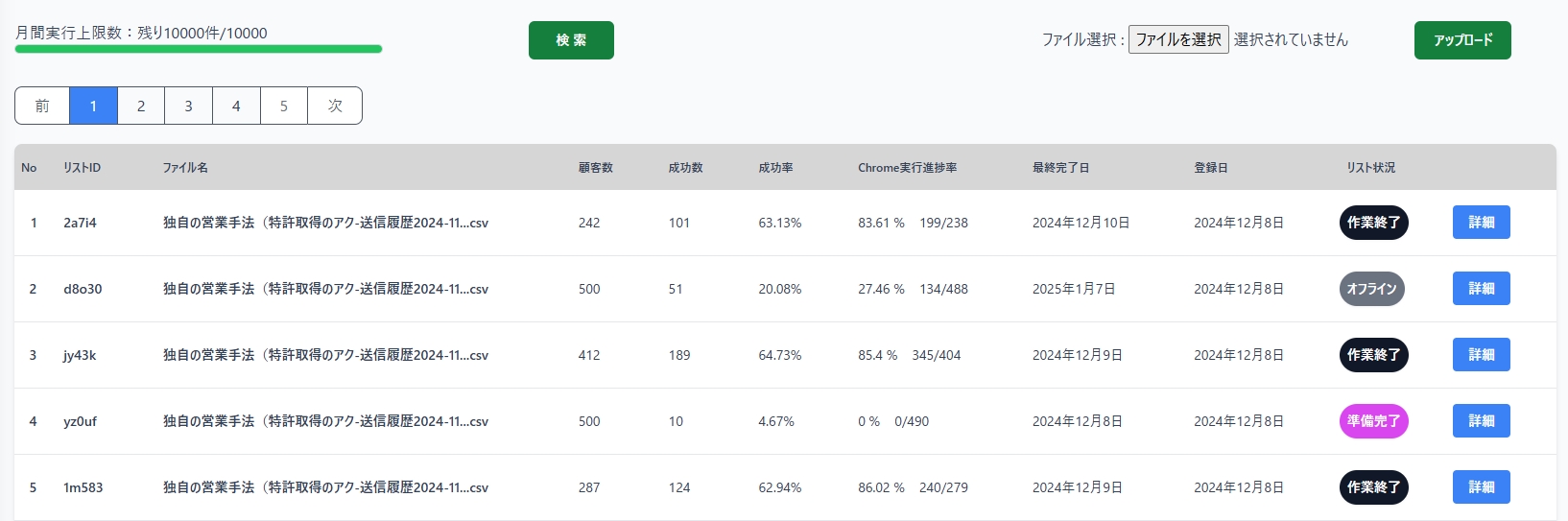Viewport: 1568px width, 521px height.
Task: Go to previous page with 前
Action: [42, 106]
